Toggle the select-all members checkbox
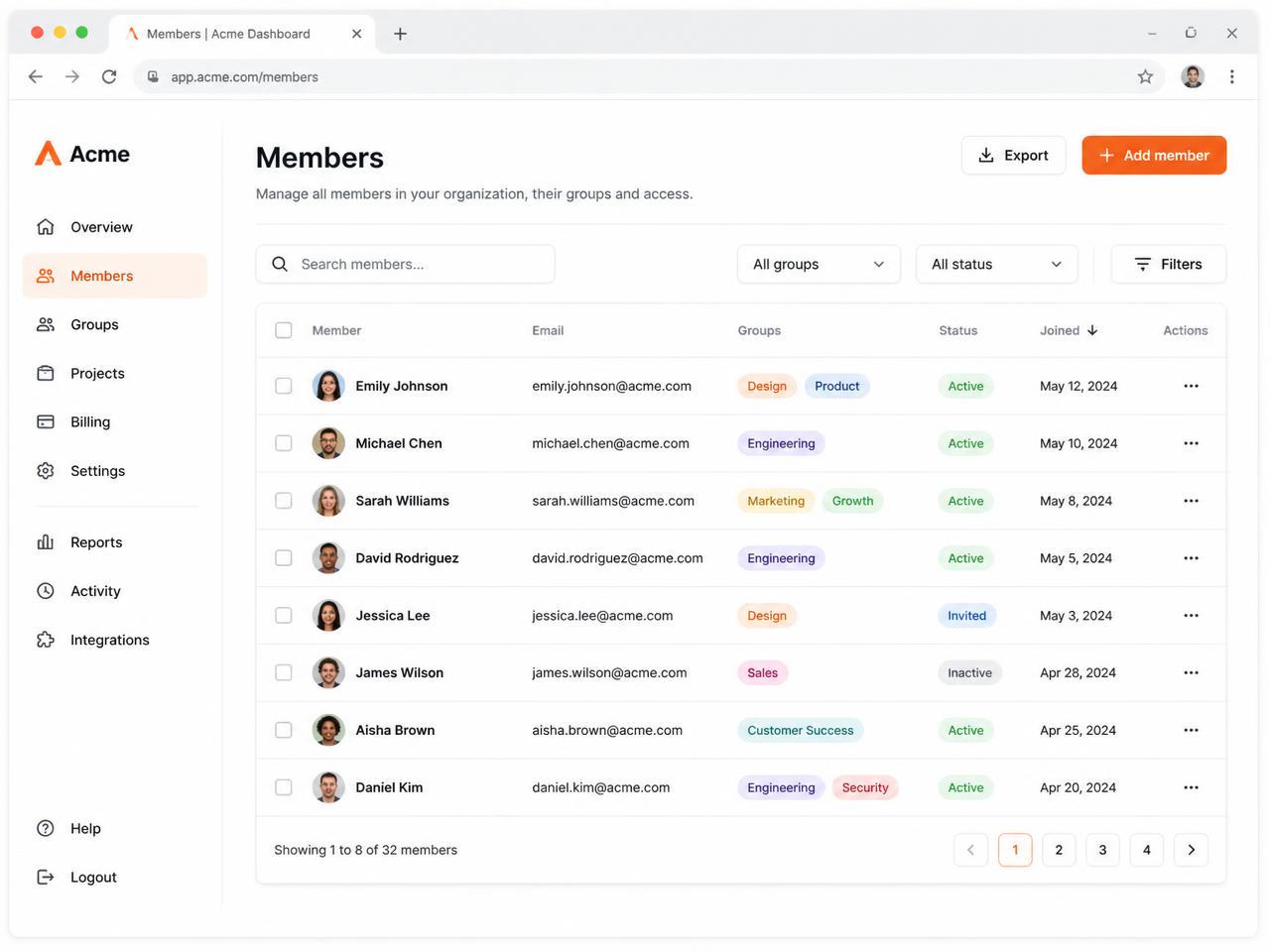 (284, 330)
